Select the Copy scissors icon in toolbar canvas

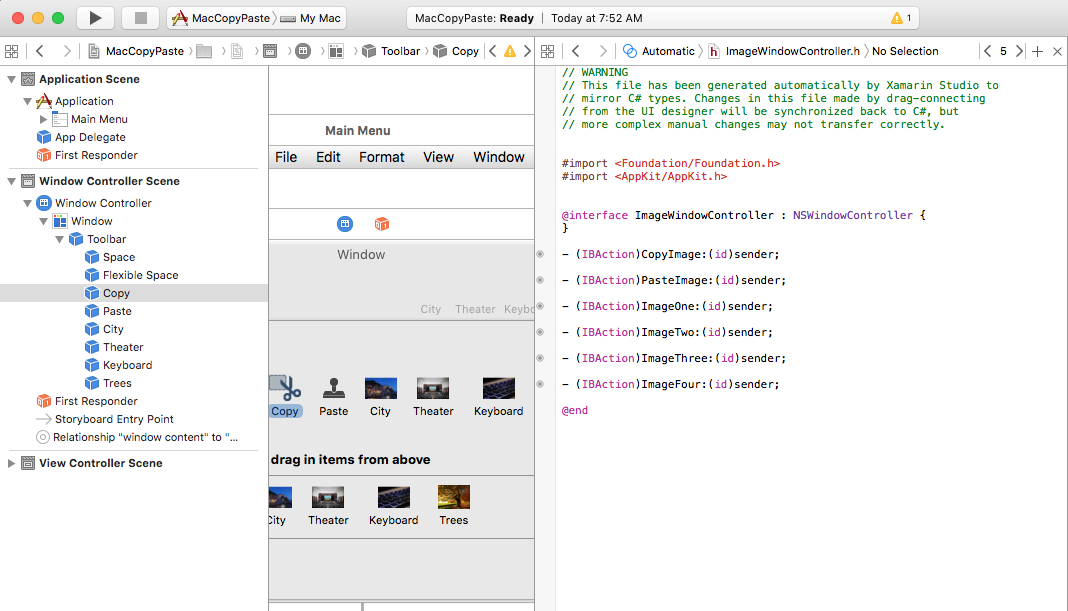click(x=286, y=388)
